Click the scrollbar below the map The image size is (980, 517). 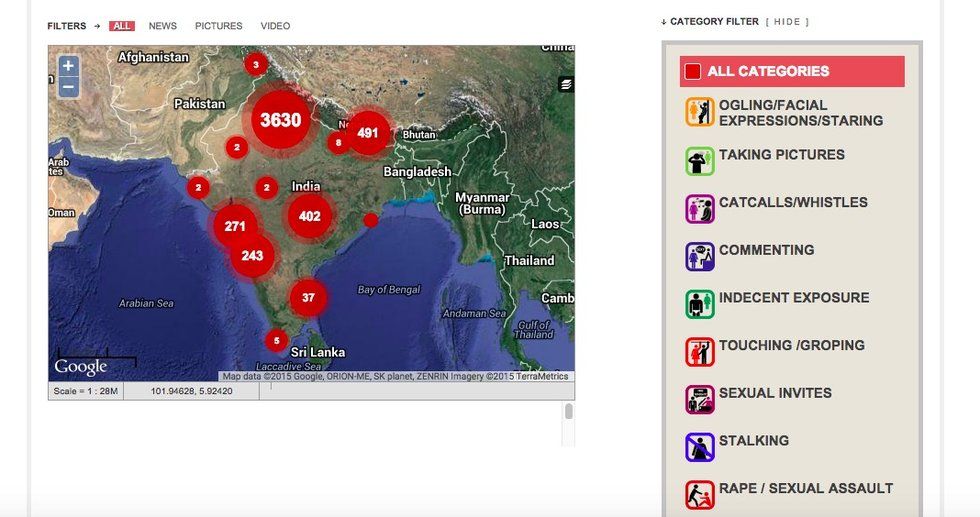pyautogui.click(x=569, y=412)
